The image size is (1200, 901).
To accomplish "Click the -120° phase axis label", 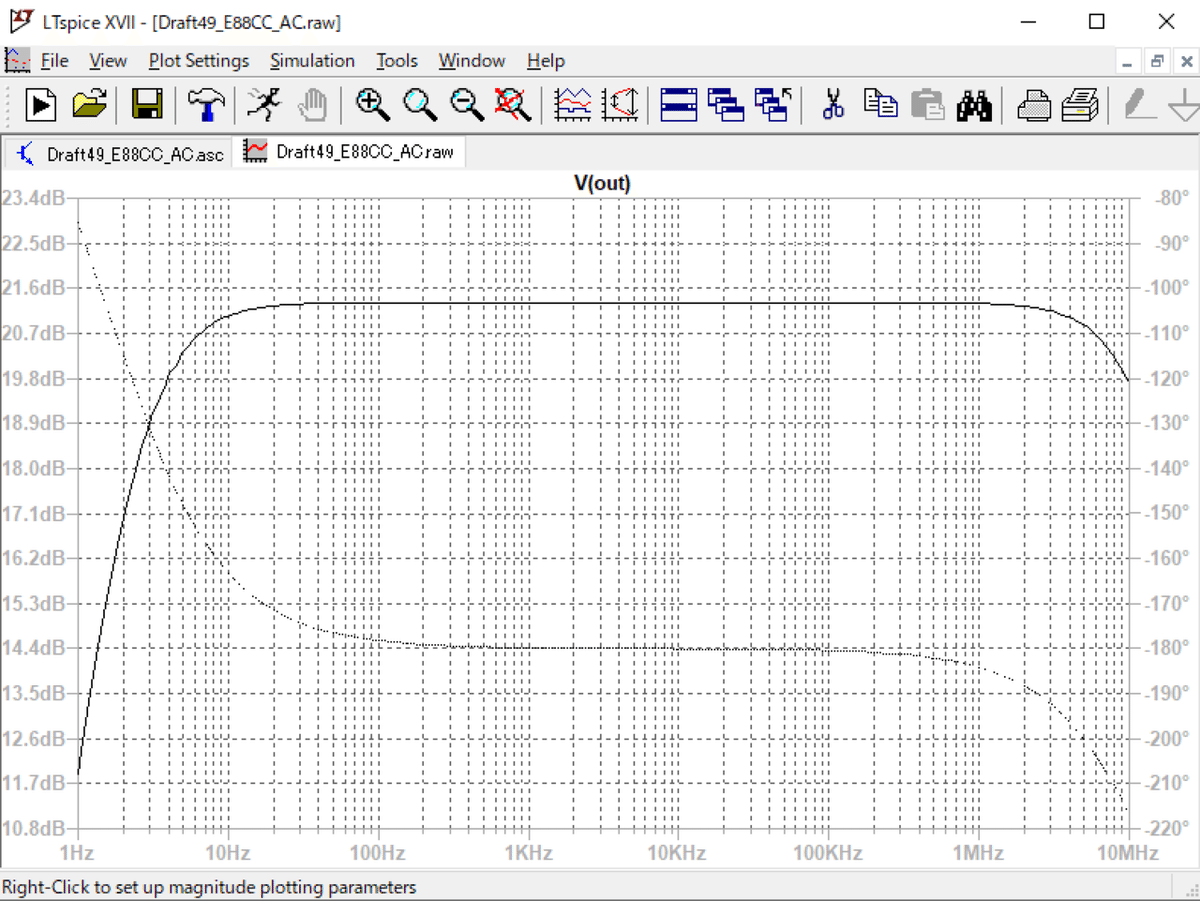I will (1165, 378).
